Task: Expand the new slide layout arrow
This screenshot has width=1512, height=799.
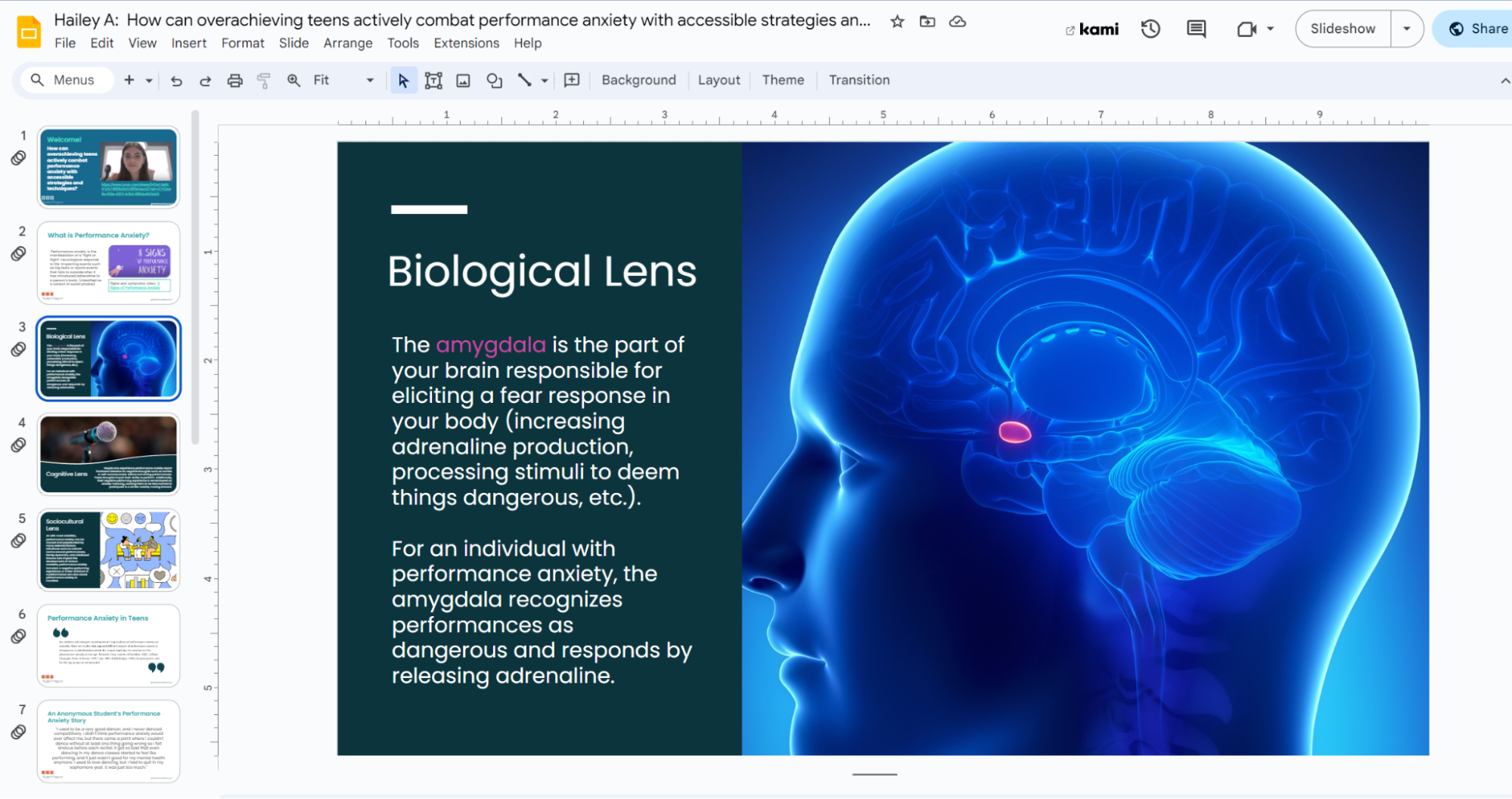Action: click(x=149, y=81)
